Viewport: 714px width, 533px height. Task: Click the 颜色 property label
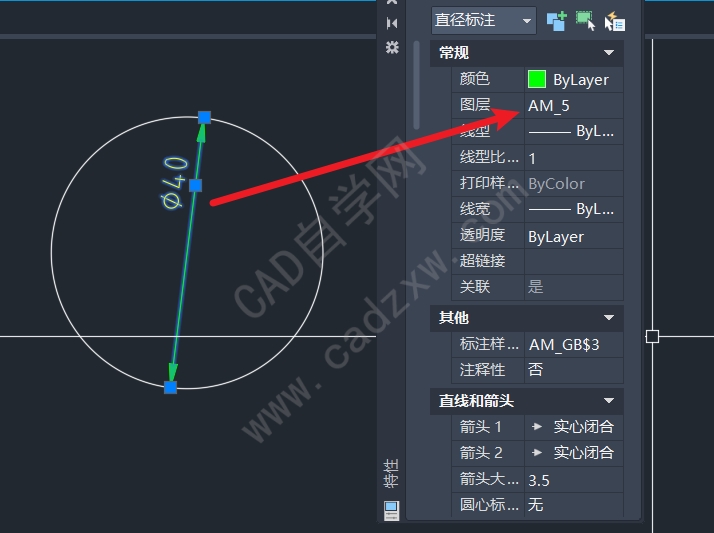(x=474, y=79)
